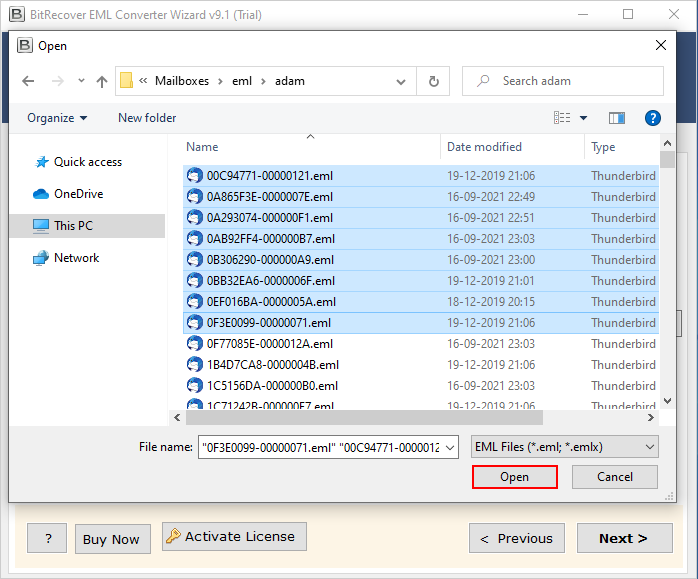Select adam in the breadcrumb path
This screenshot has height=579, width=698.
pos(290,81)
